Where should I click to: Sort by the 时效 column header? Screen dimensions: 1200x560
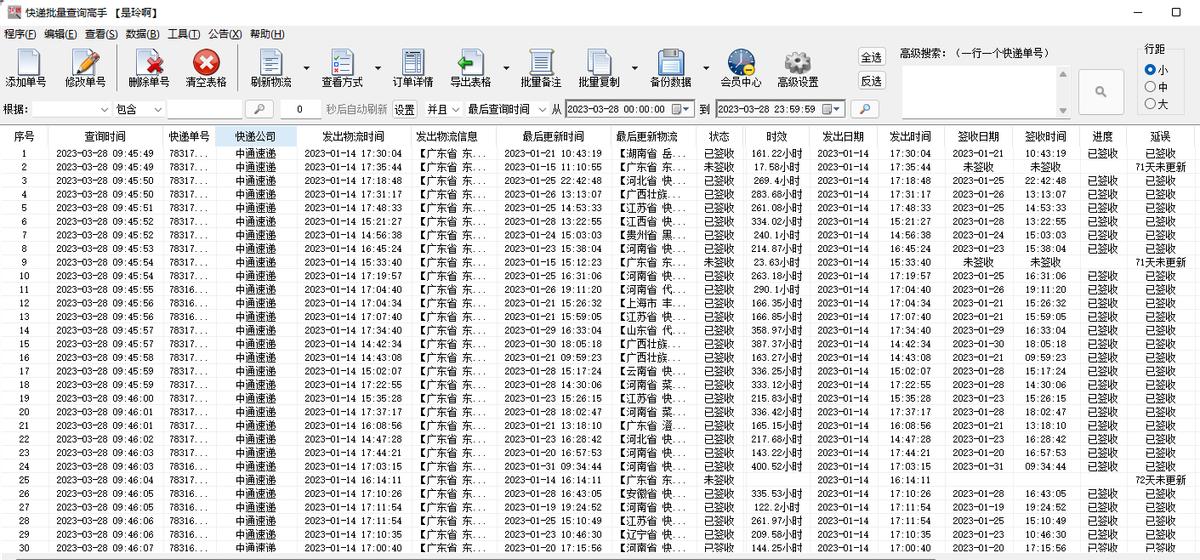[x=777, y=136]
